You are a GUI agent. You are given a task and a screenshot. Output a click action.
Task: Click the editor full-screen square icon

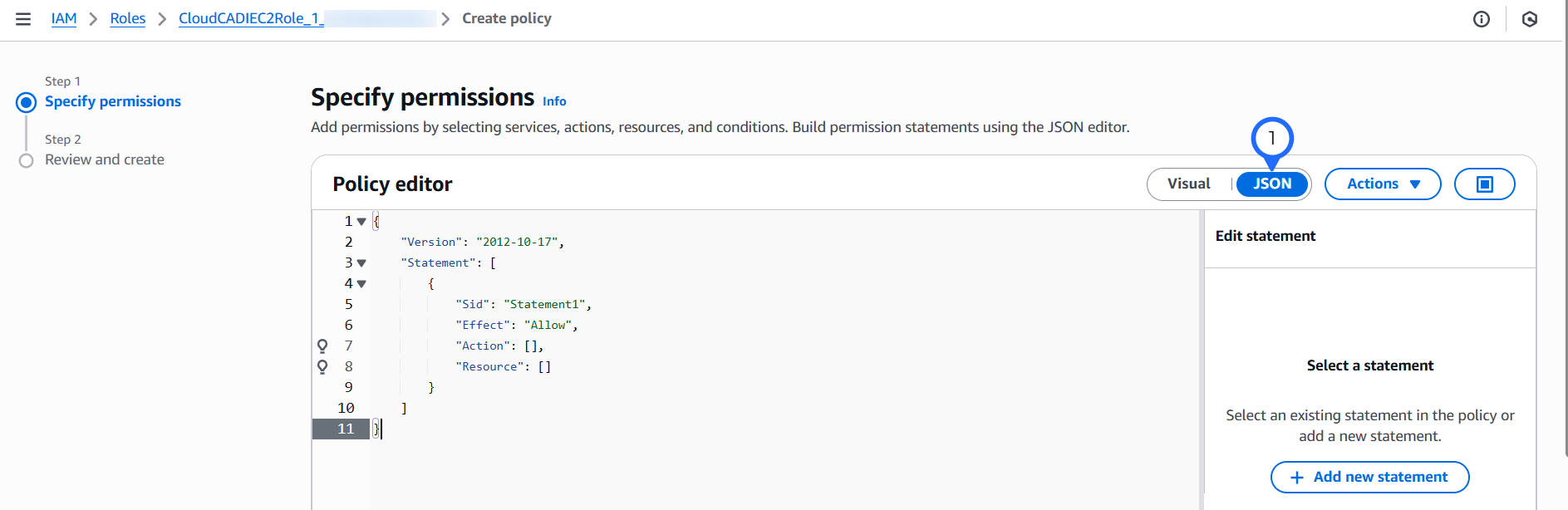click(1484, 184)
